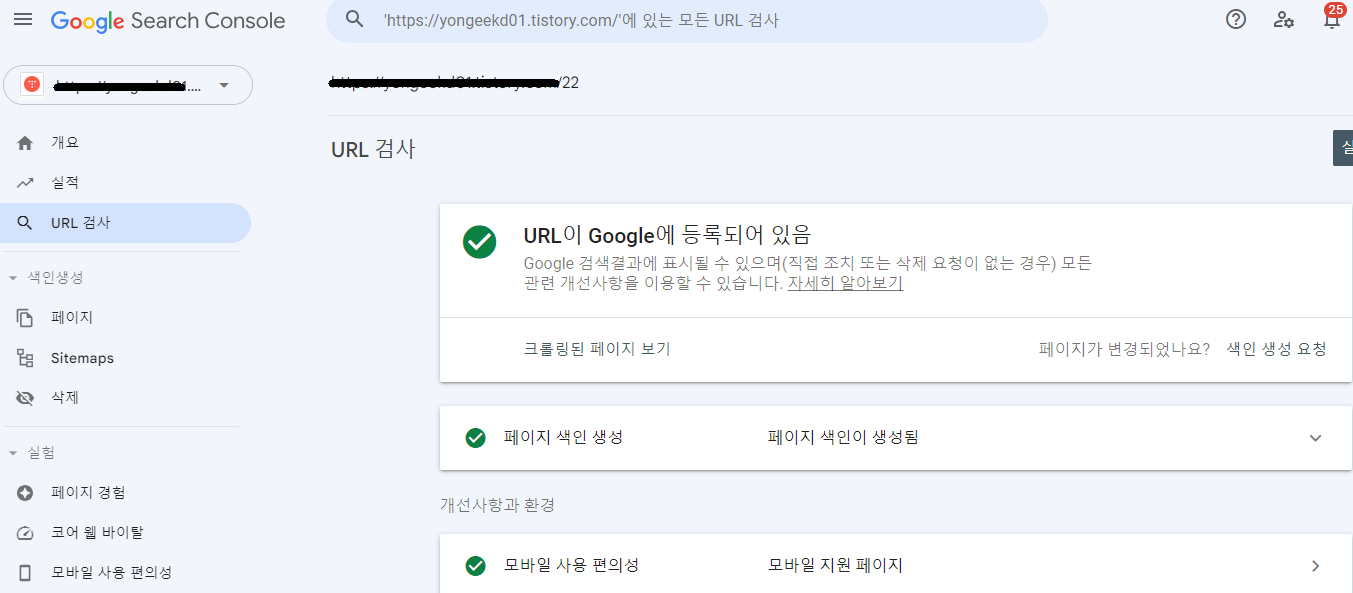The image size is (1353, 593).
Task: Click the Google Search Console logo
Action: 168,20
